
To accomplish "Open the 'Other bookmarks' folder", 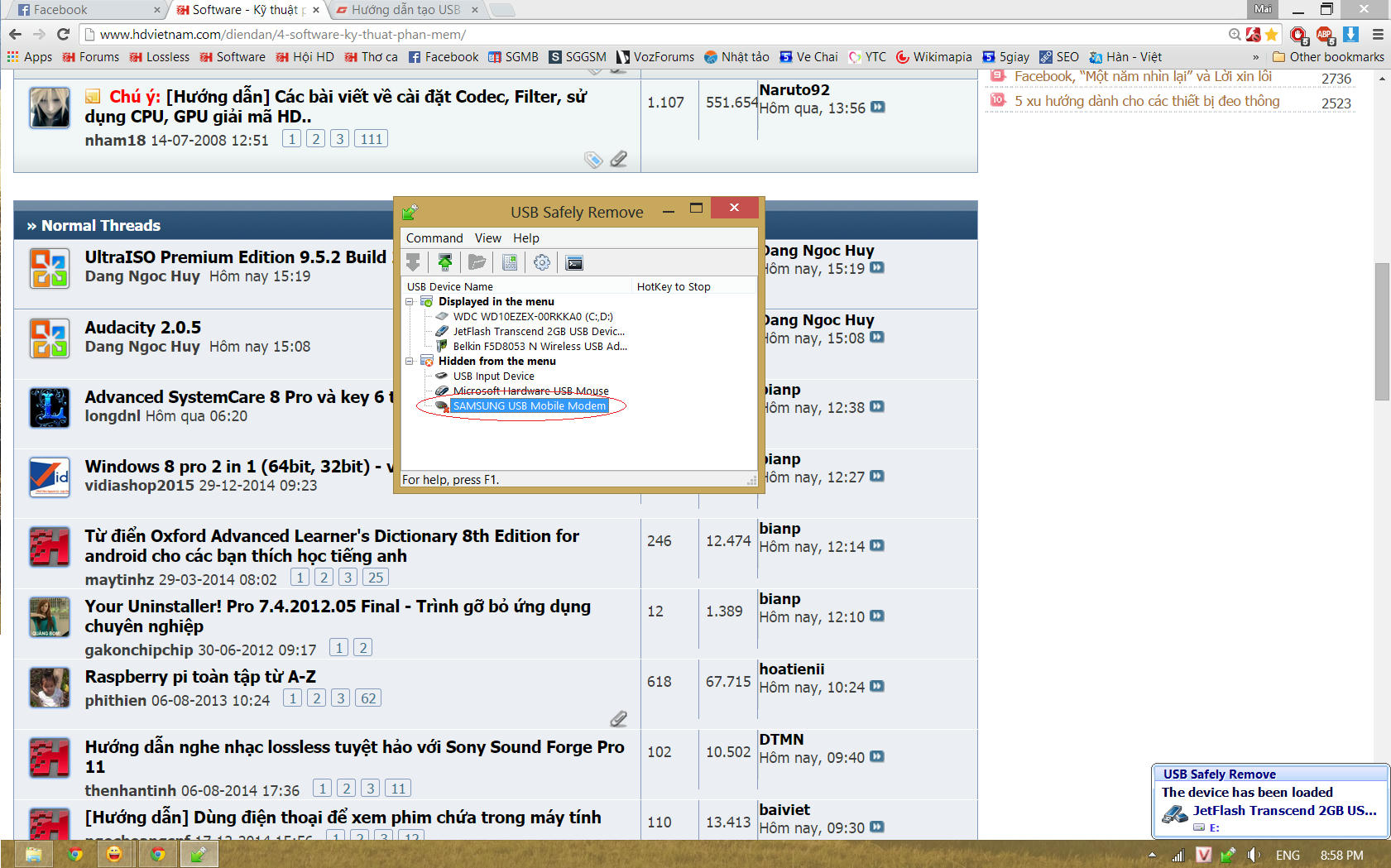I will [1328, 57].
